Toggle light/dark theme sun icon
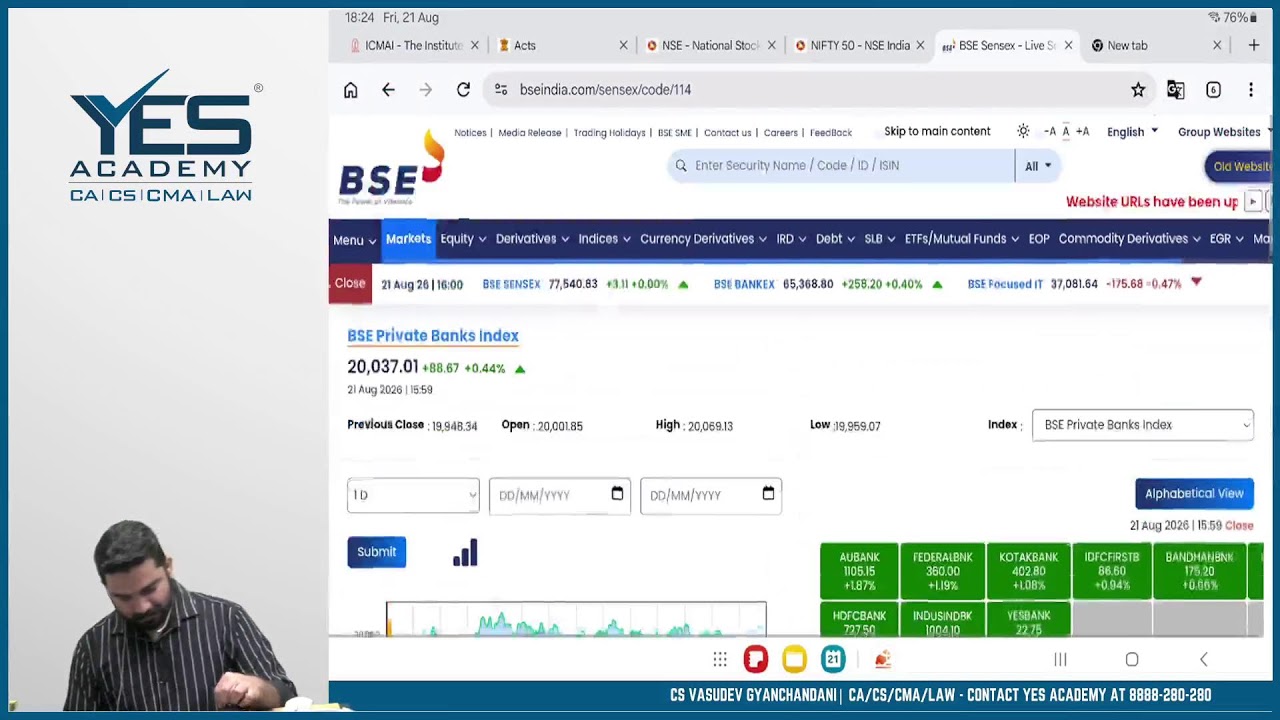This screenshot has height=720, width=1280. pos(1023,131)
